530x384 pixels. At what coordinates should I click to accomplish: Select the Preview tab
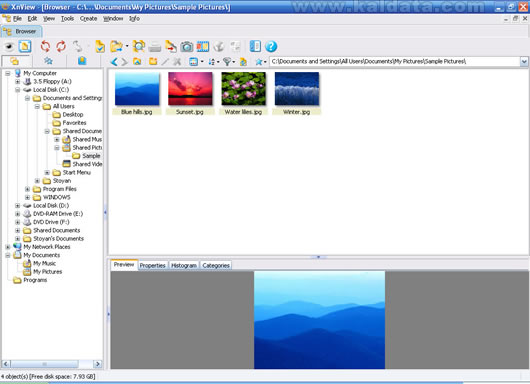[124, 265]
